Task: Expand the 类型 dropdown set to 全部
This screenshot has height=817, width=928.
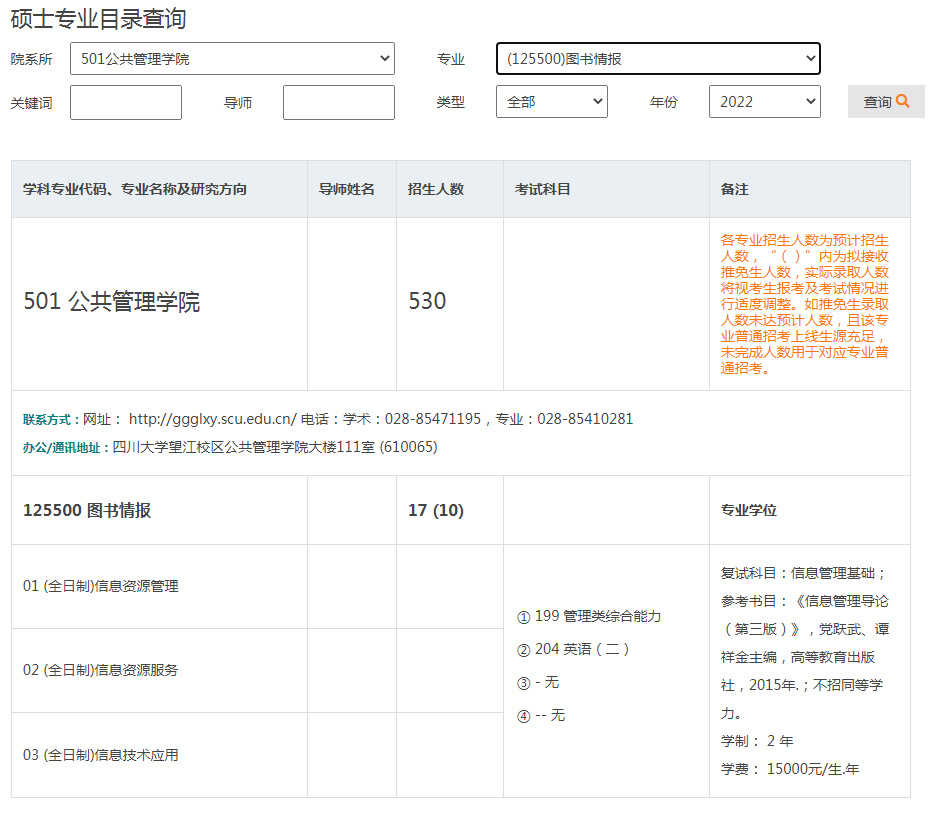Action: click(x=551, y=101)
